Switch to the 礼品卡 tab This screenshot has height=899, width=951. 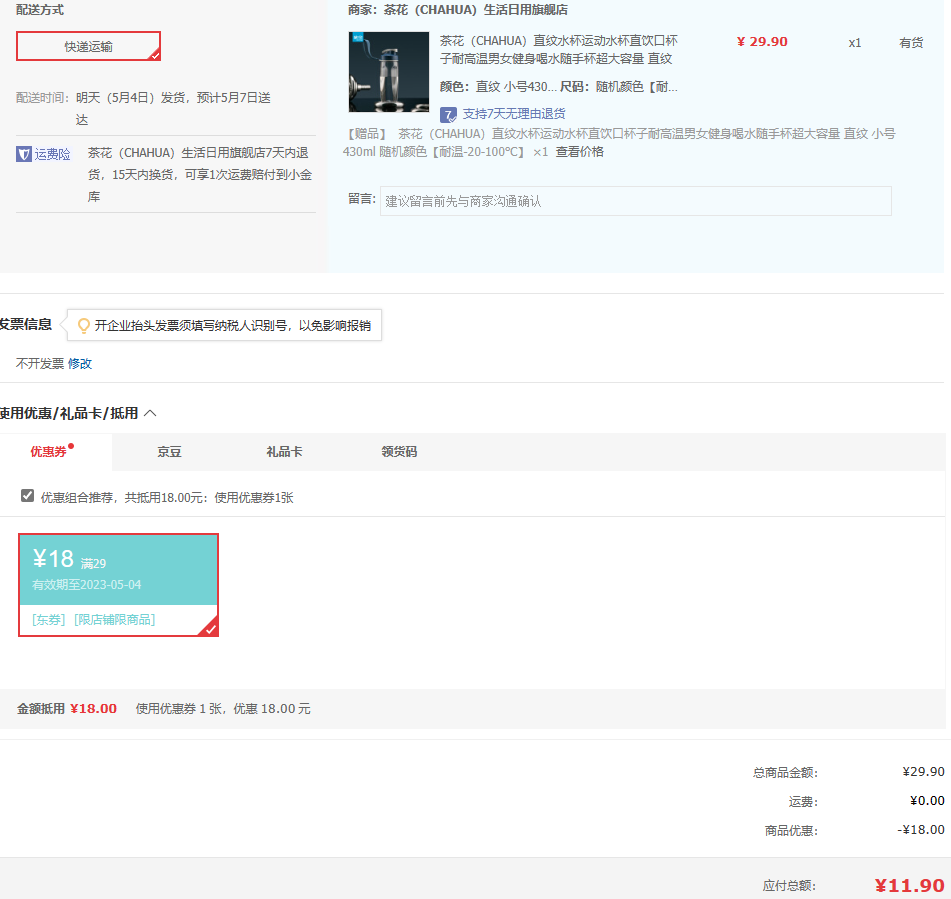pyautogui.click(x=284, y=451)
